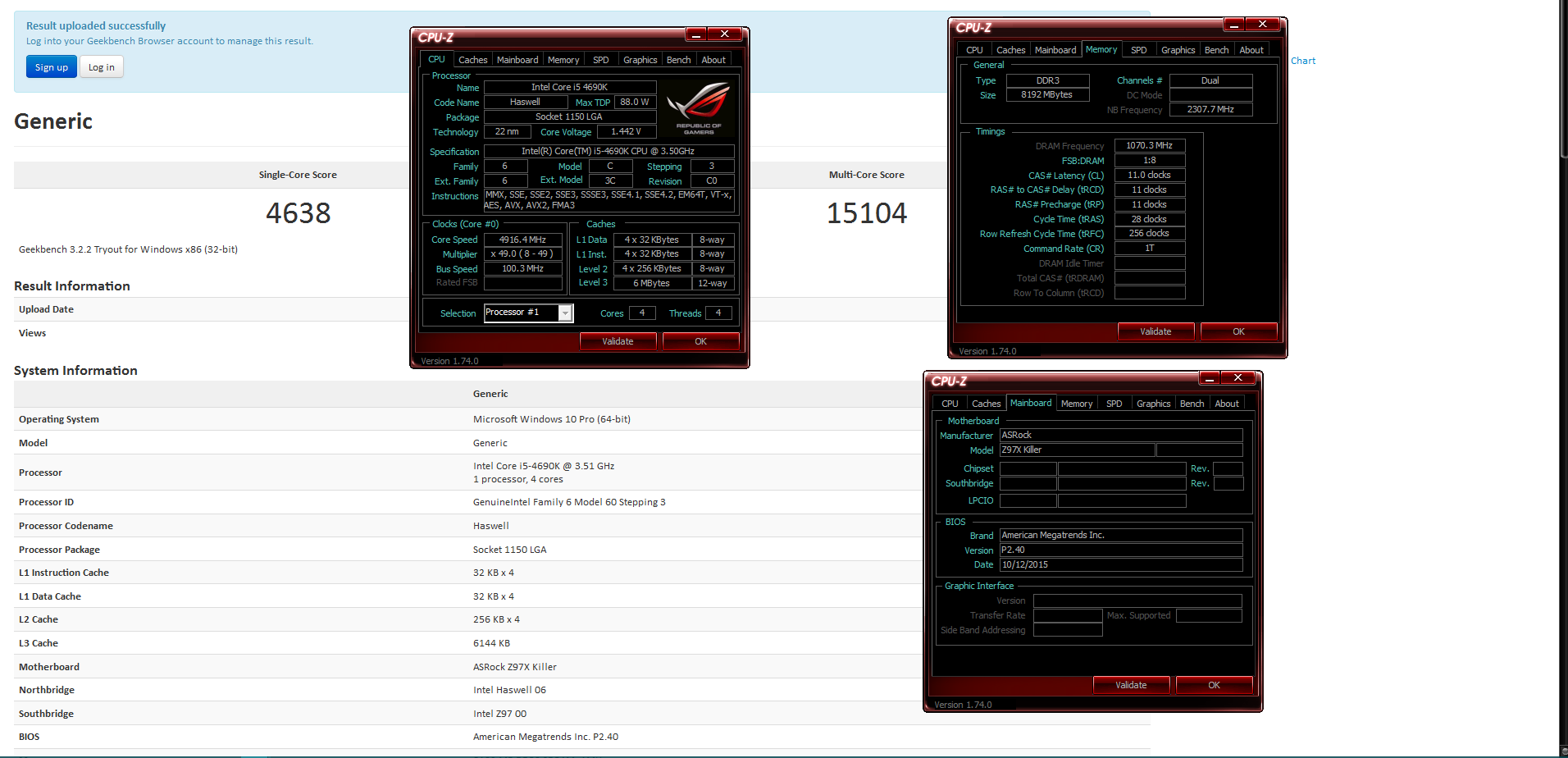Click the Microsoft Windows 10 Pro value

552,419
